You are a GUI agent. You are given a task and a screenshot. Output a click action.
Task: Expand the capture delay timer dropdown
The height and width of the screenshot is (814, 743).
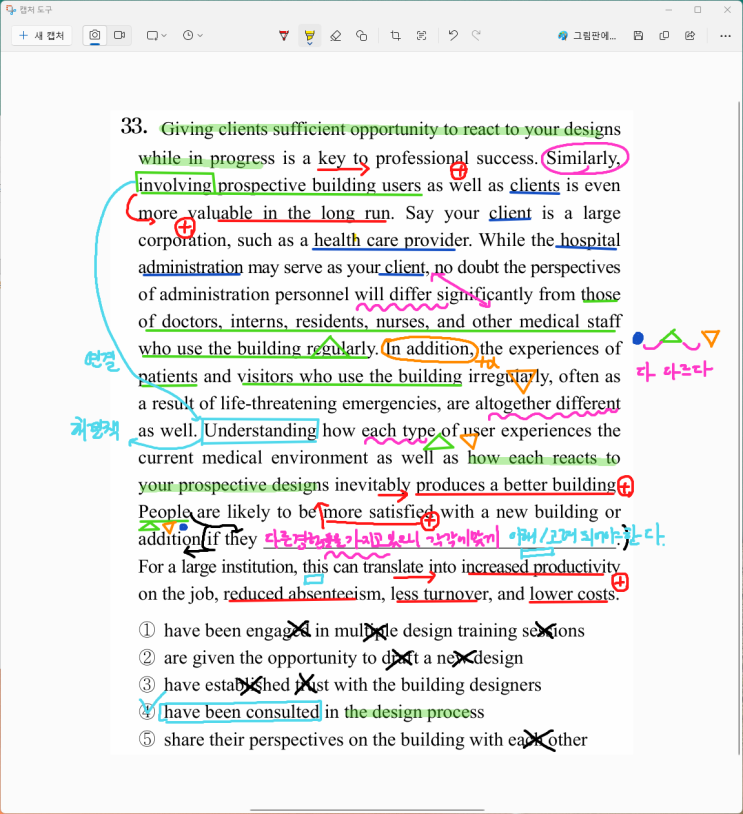click(193, 35)
